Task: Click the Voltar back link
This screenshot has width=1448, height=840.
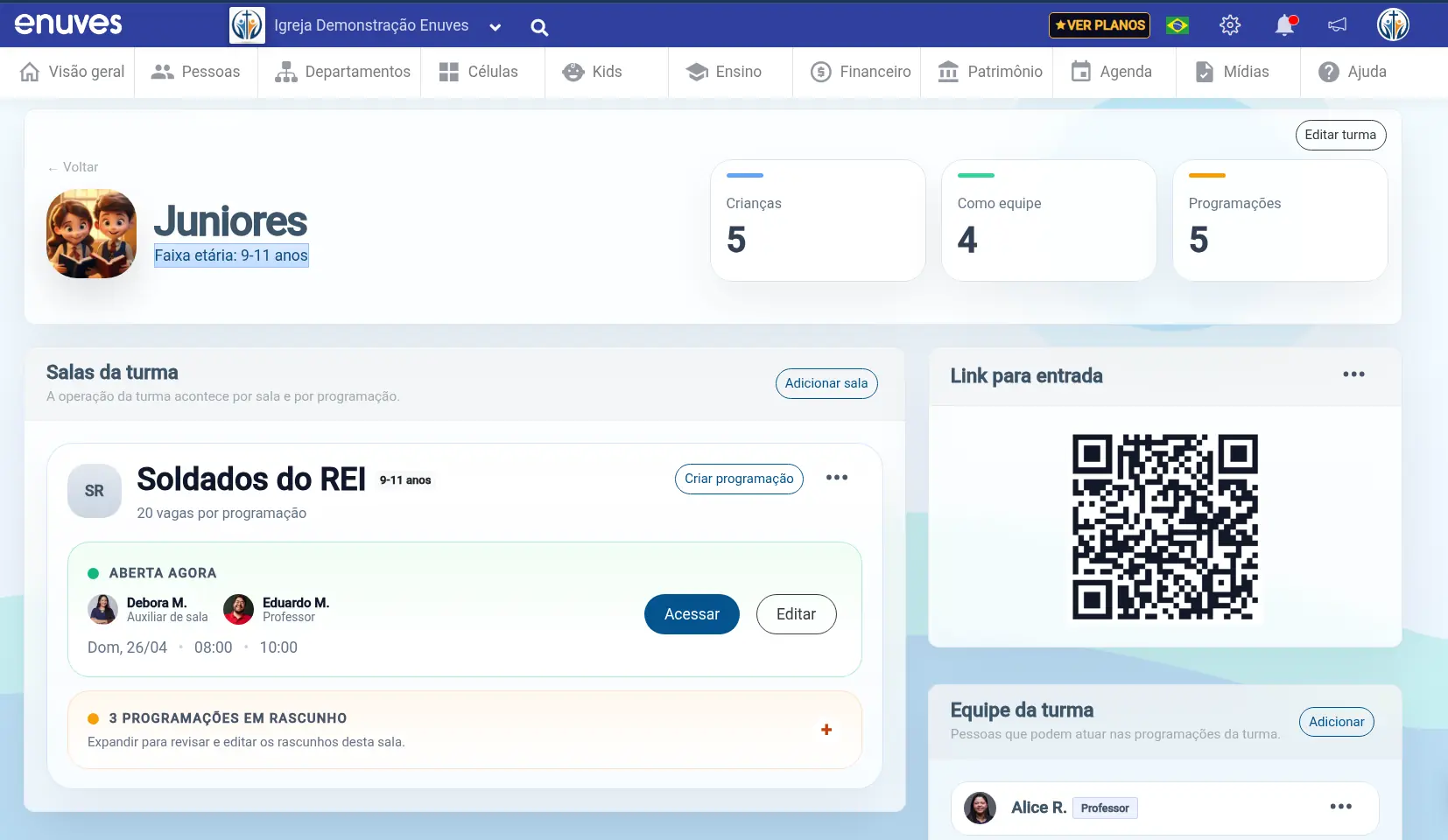Action: click(x=73, y=167)
